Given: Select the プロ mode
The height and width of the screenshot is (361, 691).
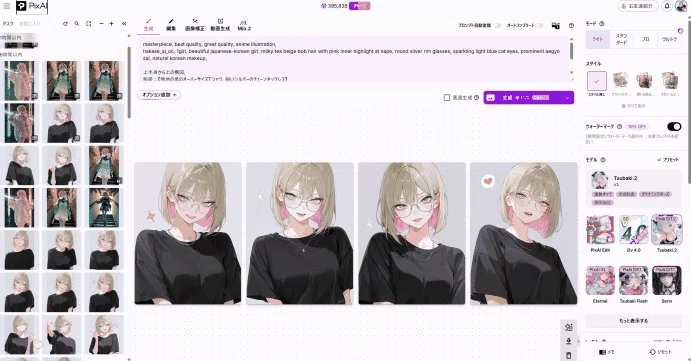Looking at the screenshot, I should click(x=645, y=39).
